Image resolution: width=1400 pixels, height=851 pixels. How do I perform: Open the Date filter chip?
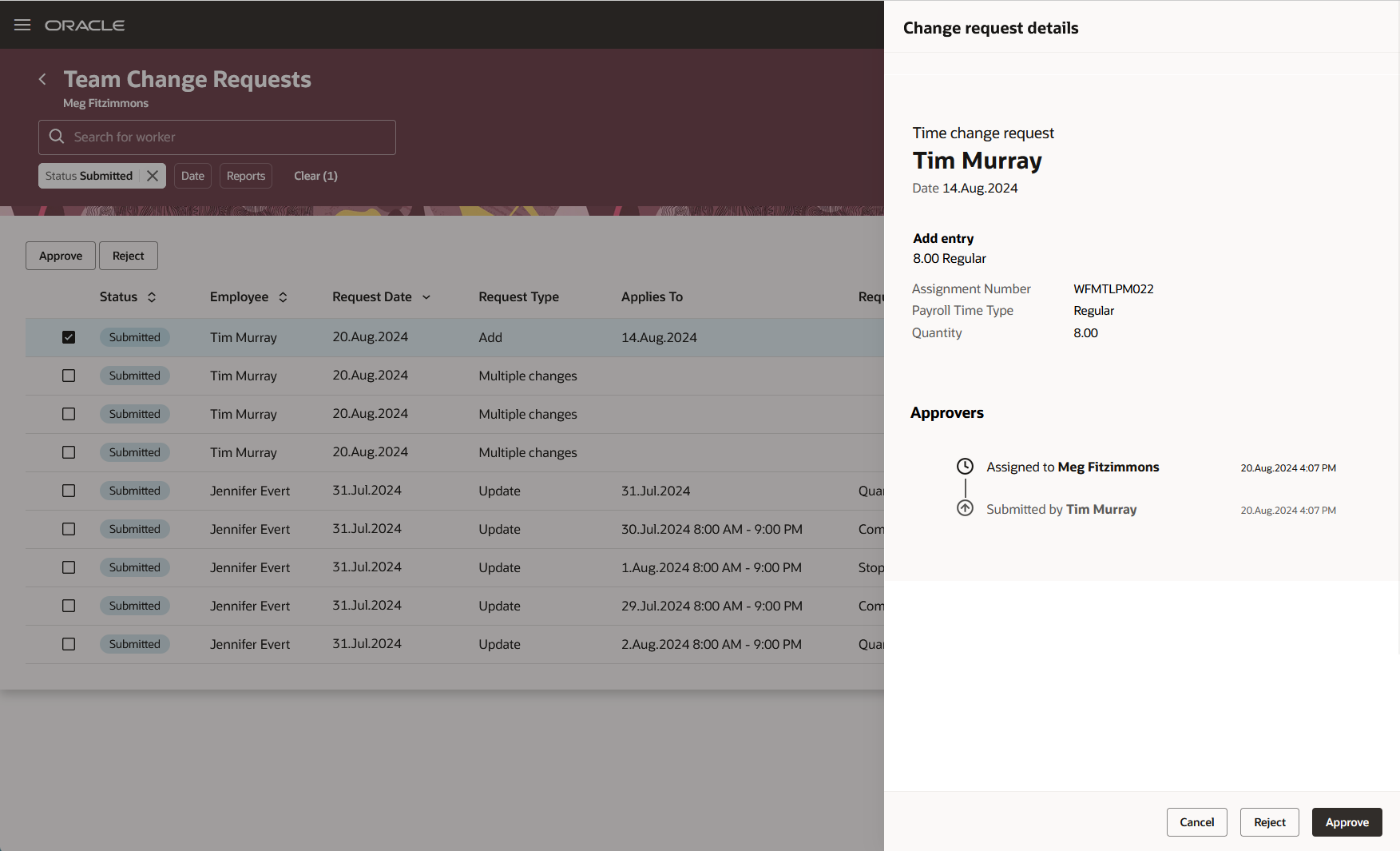[192, 176]
